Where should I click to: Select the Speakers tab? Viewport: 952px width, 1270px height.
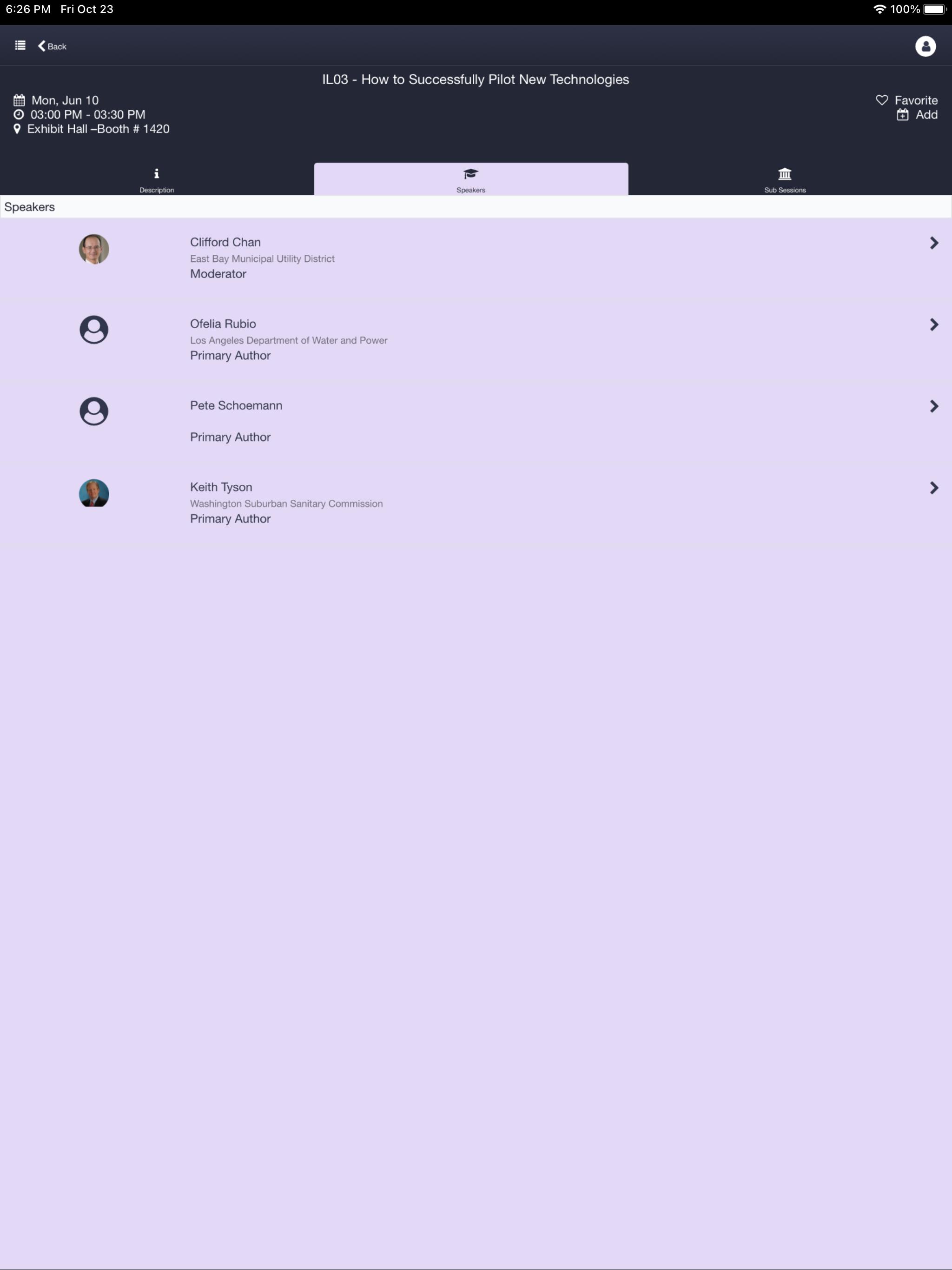(471, 180)
